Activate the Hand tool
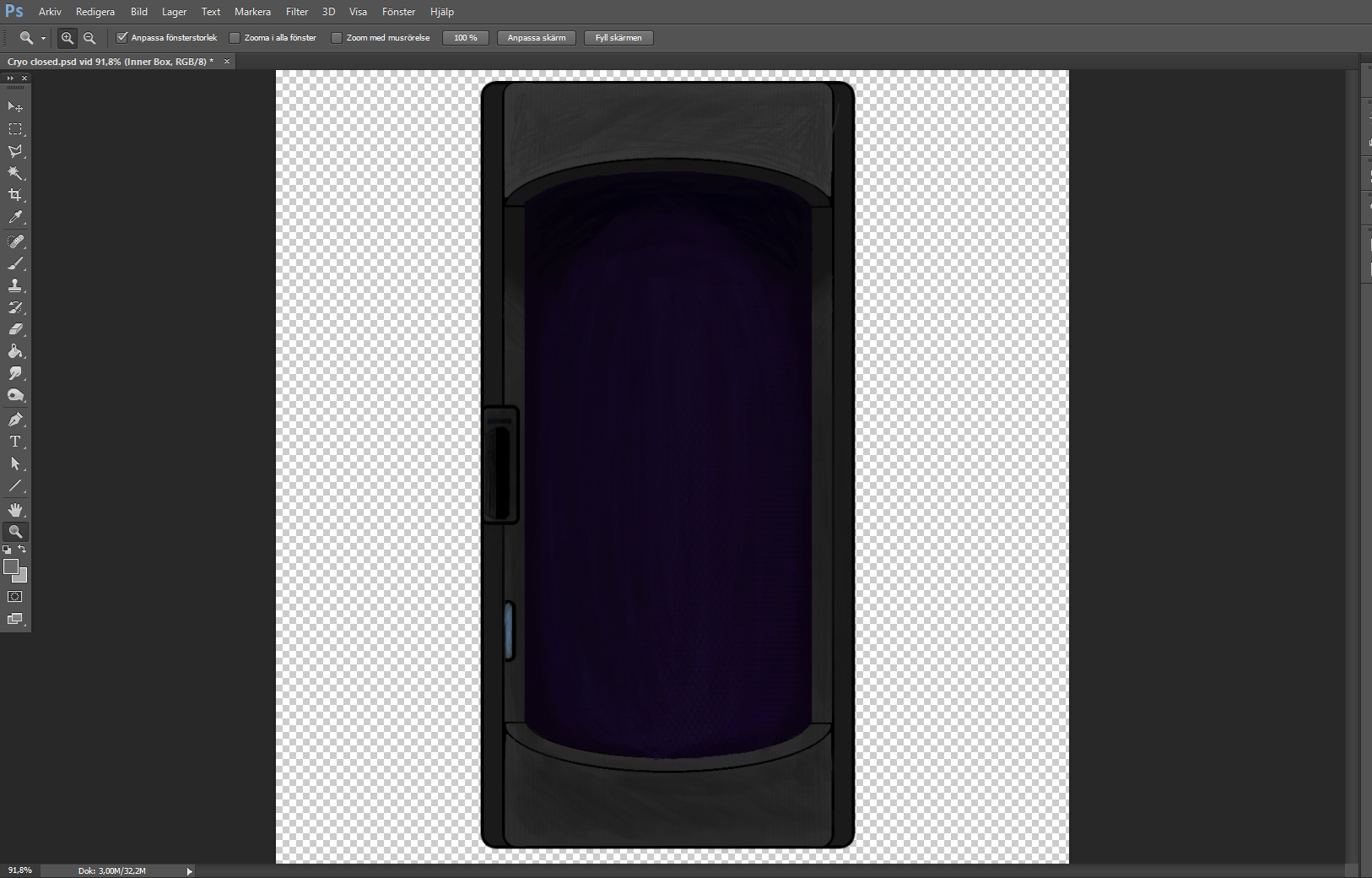The width and height of the screenshot is (1372, 878). pyautogui.click(x=15, y=510)
